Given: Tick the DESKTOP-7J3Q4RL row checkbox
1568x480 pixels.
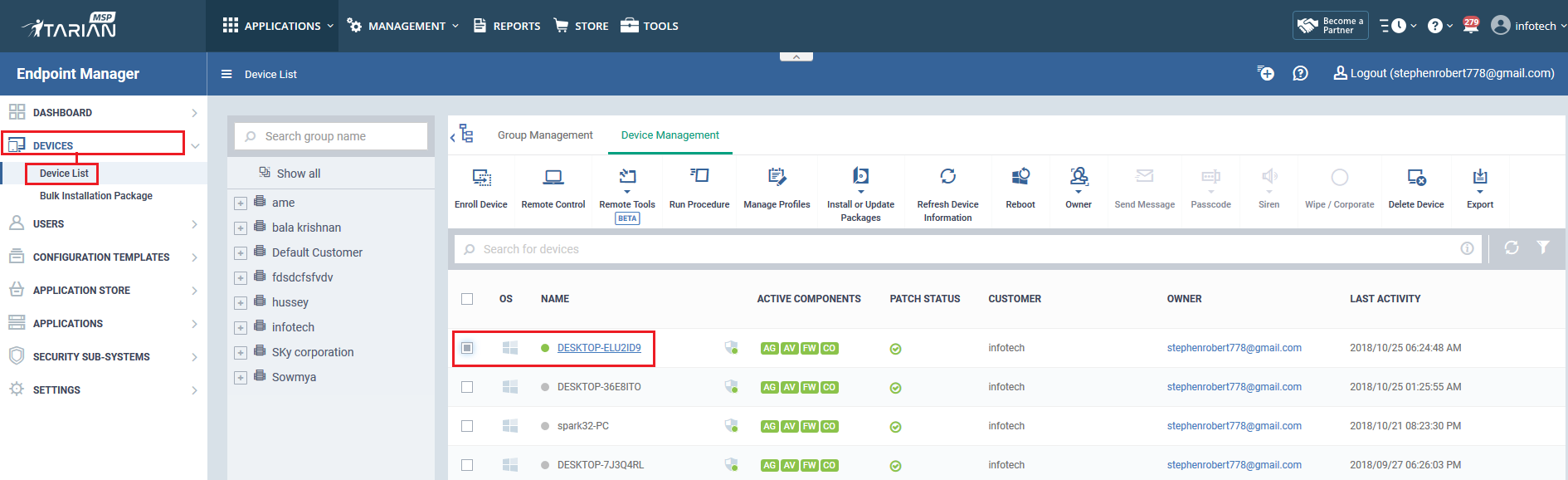Looking at the screenshot, I should [467, 465].
